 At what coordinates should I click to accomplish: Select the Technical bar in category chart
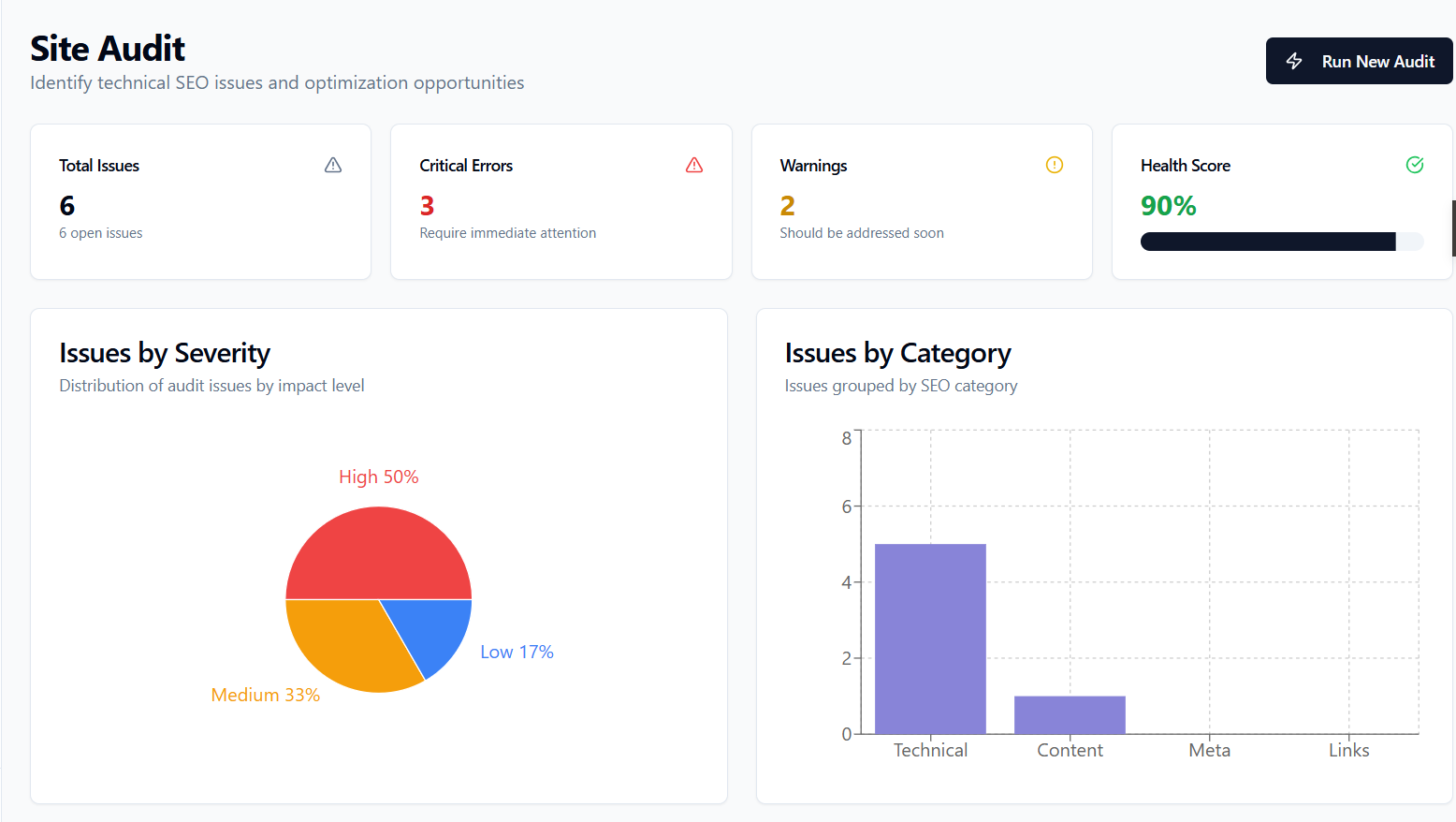tap(930, 637)
